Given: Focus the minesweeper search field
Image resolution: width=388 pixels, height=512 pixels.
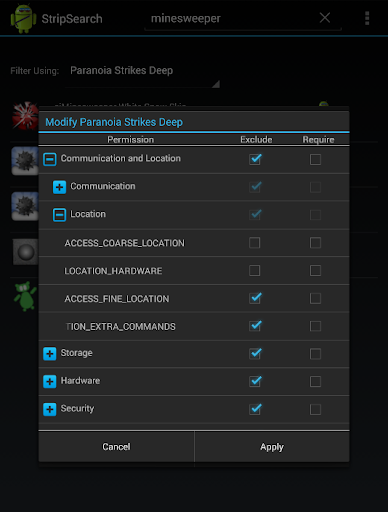Looking at the screenshot, I should pos(230,18).
